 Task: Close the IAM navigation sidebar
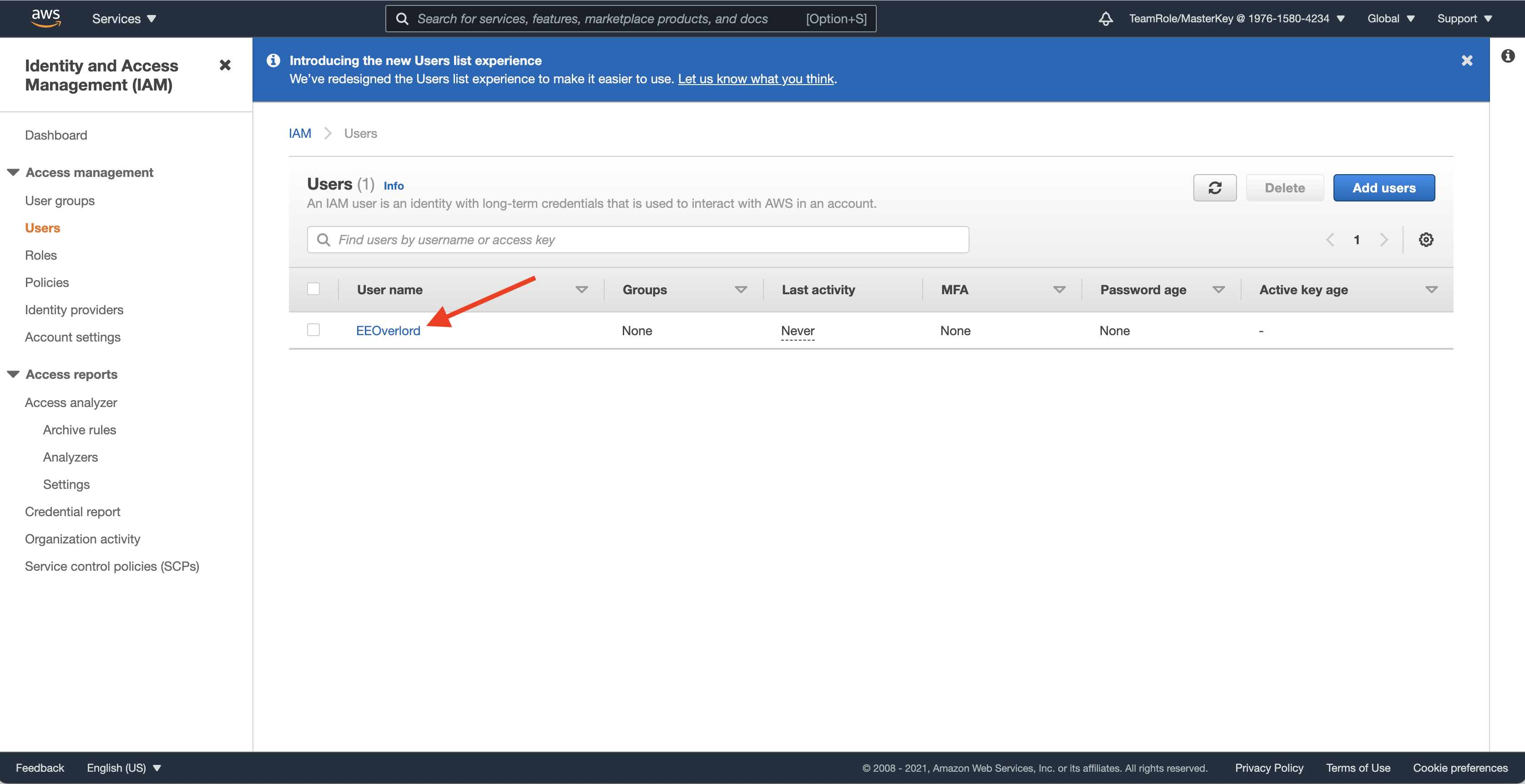tap(225, 65)
